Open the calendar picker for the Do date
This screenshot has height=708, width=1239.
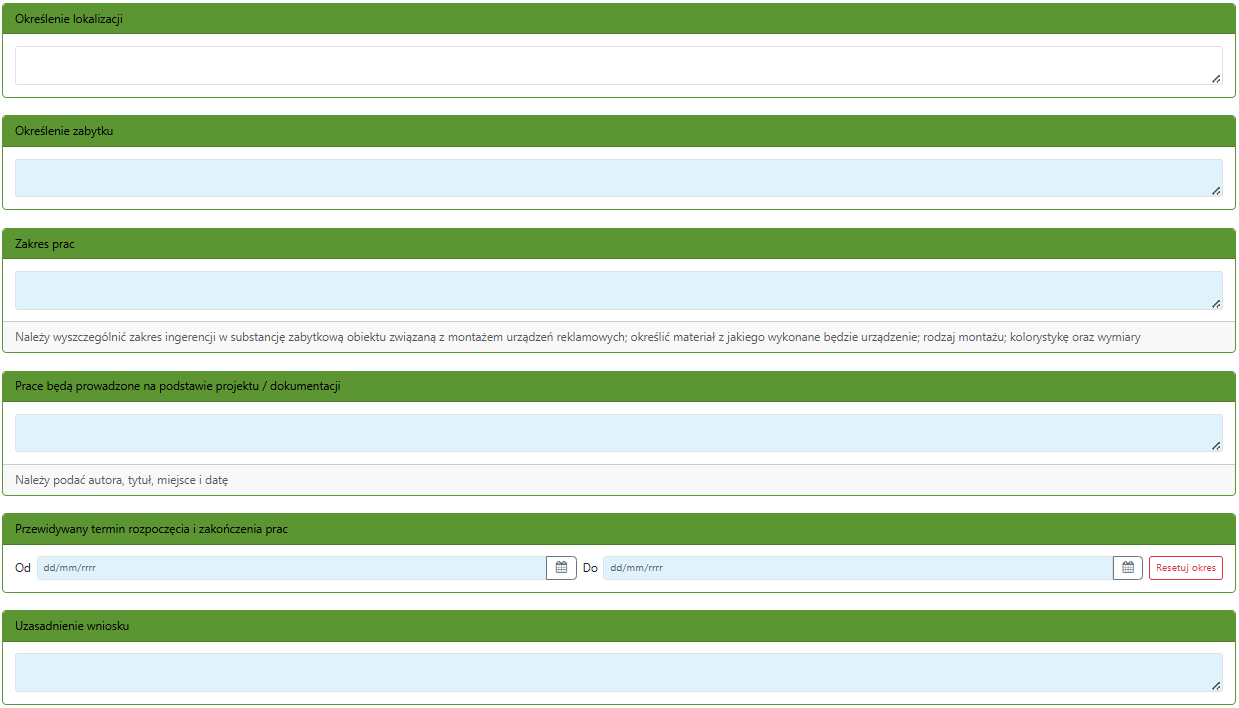pos(1127,568)
